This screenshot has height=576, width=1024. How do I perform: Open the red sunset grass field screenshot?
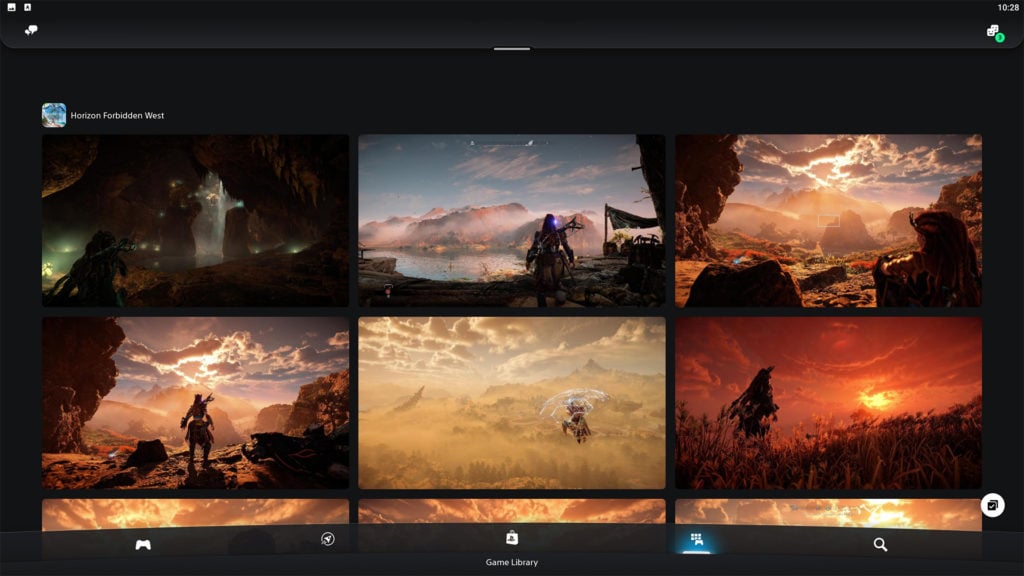828,402
